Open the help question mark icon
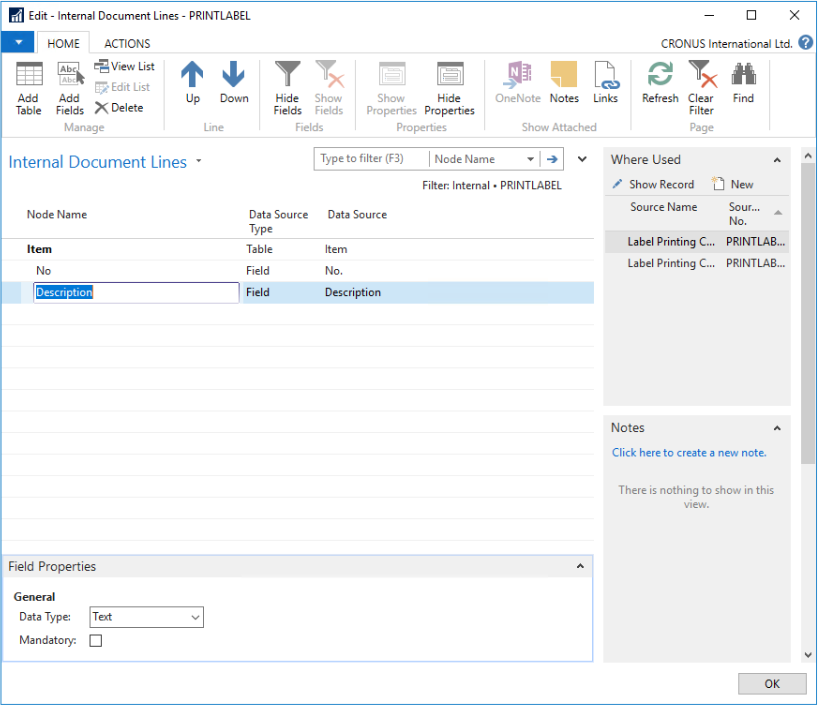The height and width of the screenshot is (707, 819). click(806, 42)
